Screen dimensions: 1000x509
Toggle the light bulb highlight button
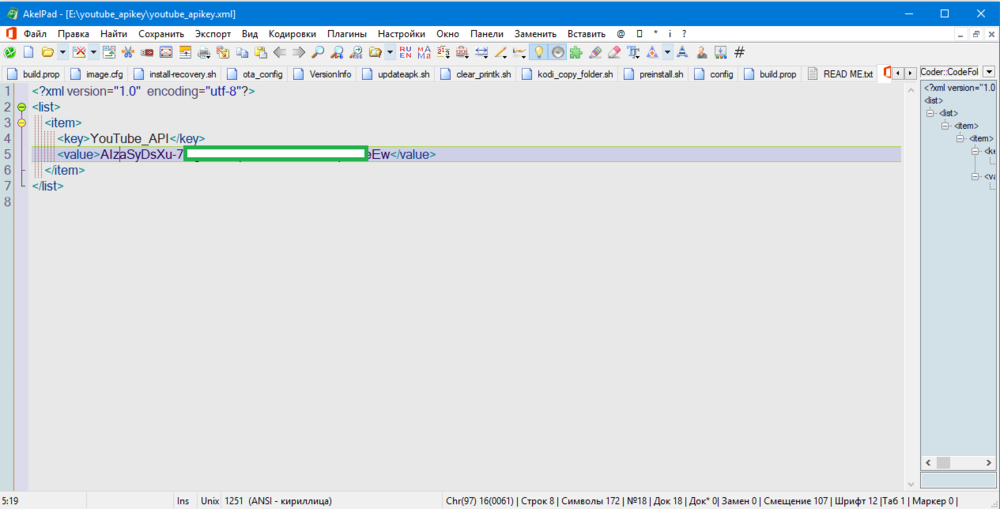(x=538, y=52)
